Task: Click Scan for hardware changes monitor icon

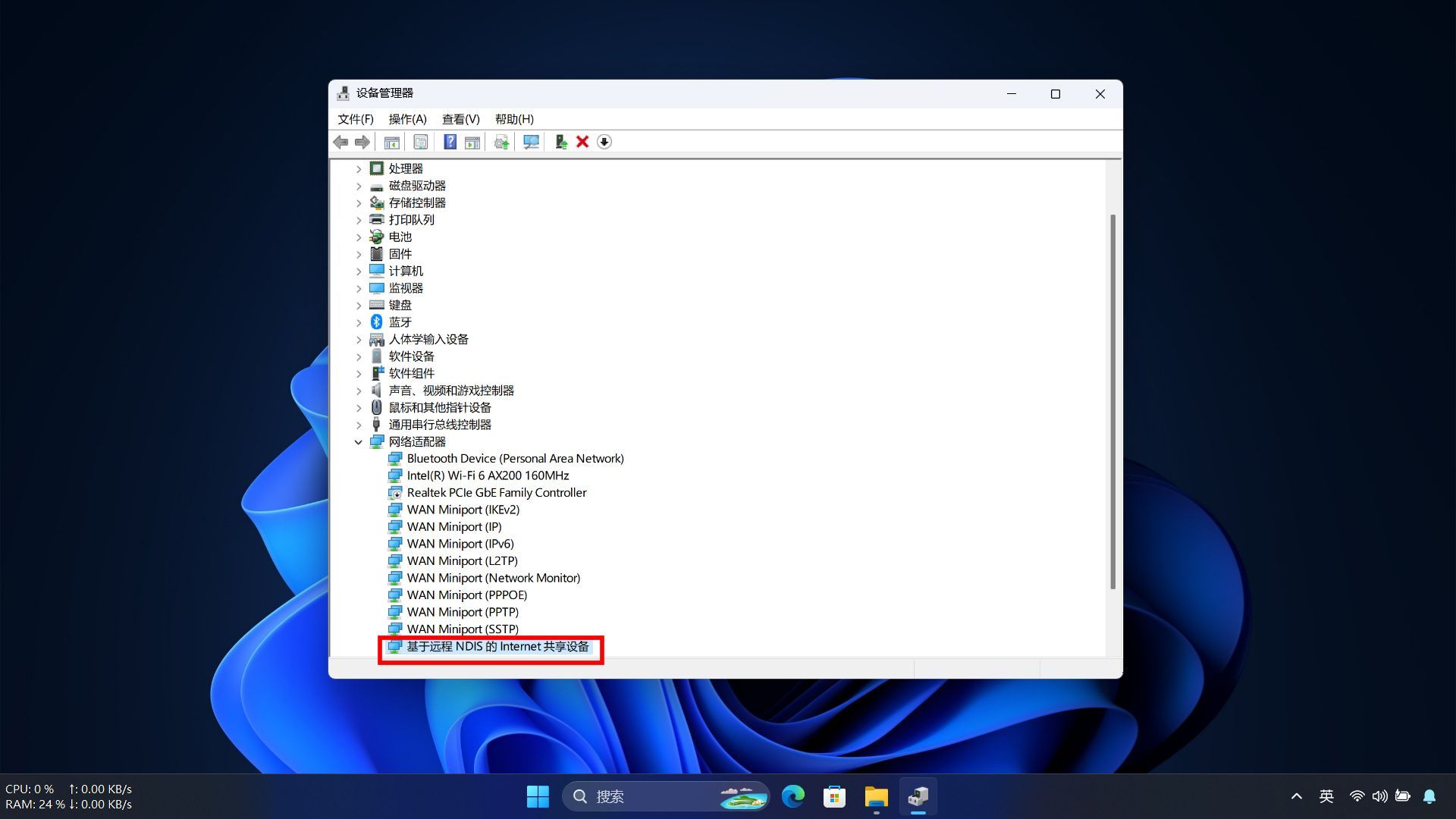Action: click(x=531, y=142)
